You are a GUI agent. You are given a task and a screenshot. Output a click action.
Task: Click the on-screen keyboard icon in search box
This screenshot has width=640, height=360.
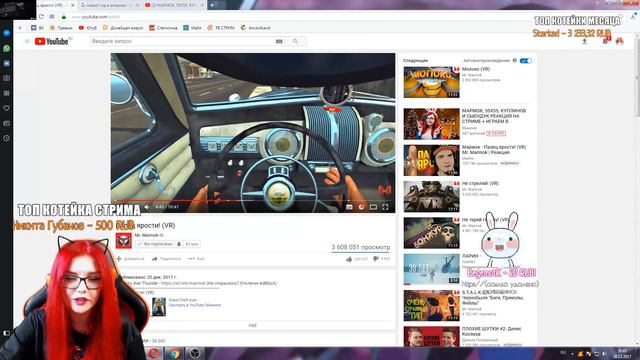[x=279, y=41]
